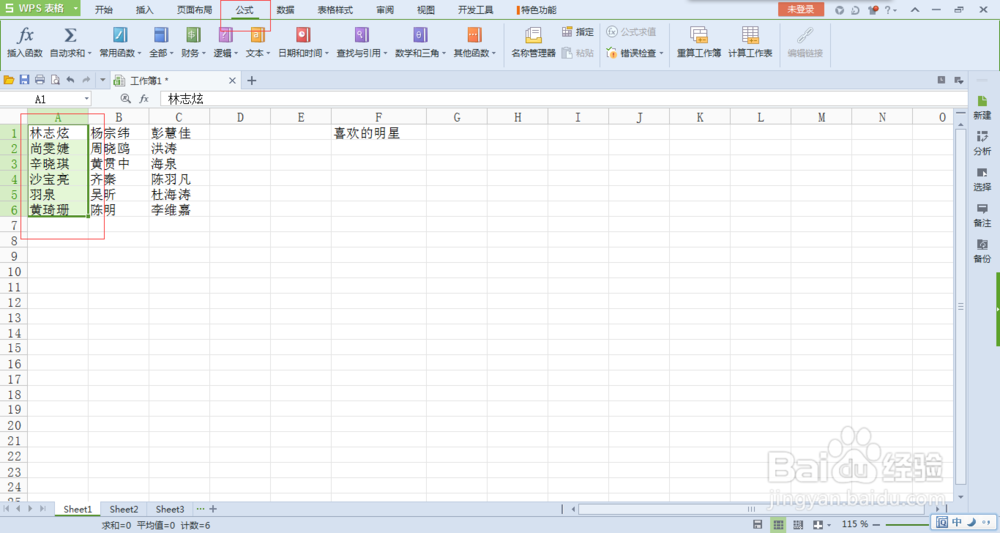1000x533 pixels.
Task: Switch to the Review (审阅) ribbon tab
Action: point(385,10)
